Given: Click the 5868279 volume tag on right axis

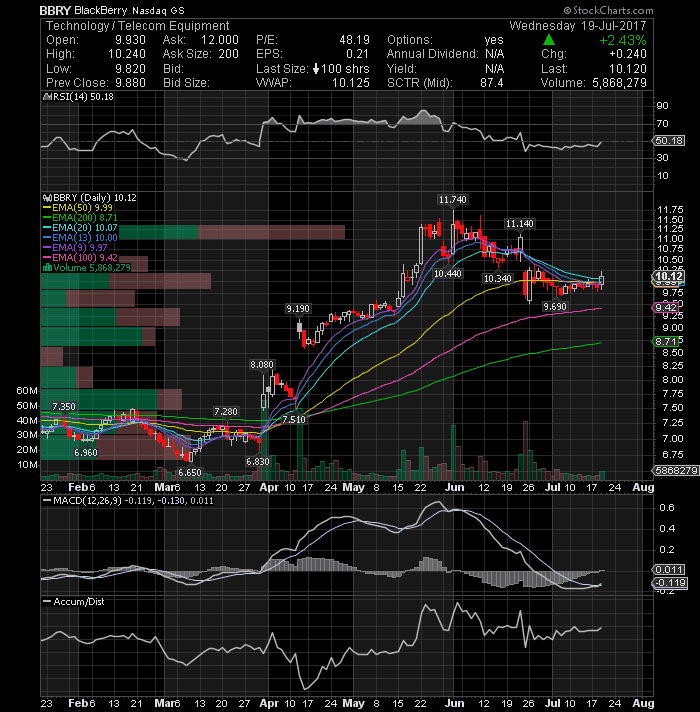Looking at the screenshot, I should click(676, 470).
